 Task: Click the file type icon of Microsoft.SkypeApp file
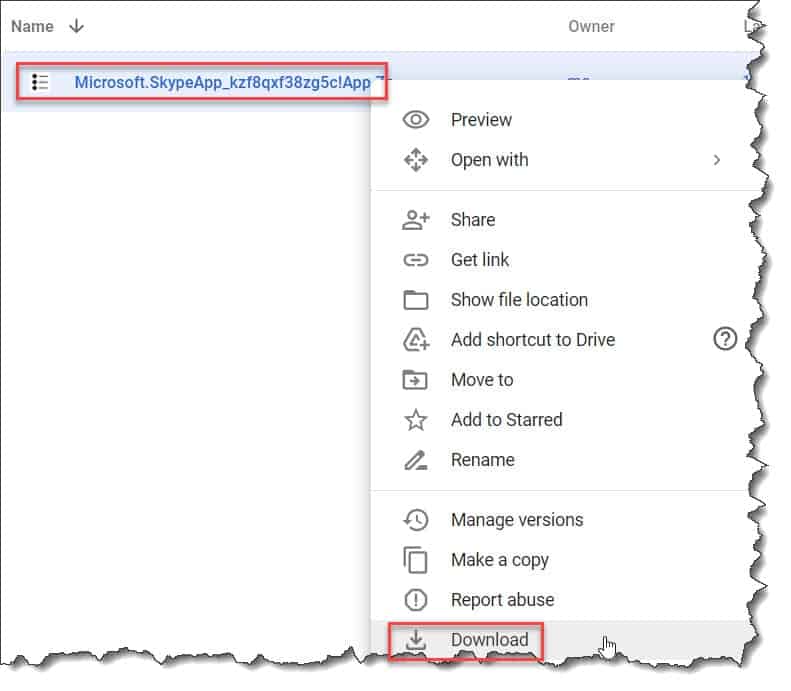pyautogui.click(x=40, y=82)
